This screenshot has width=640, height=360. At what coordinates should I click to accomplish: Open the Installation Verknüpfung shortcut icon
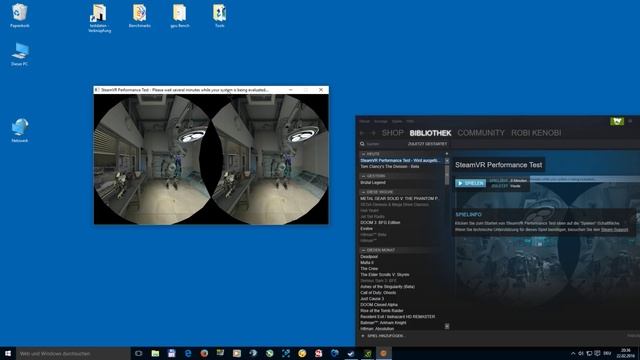99,18
